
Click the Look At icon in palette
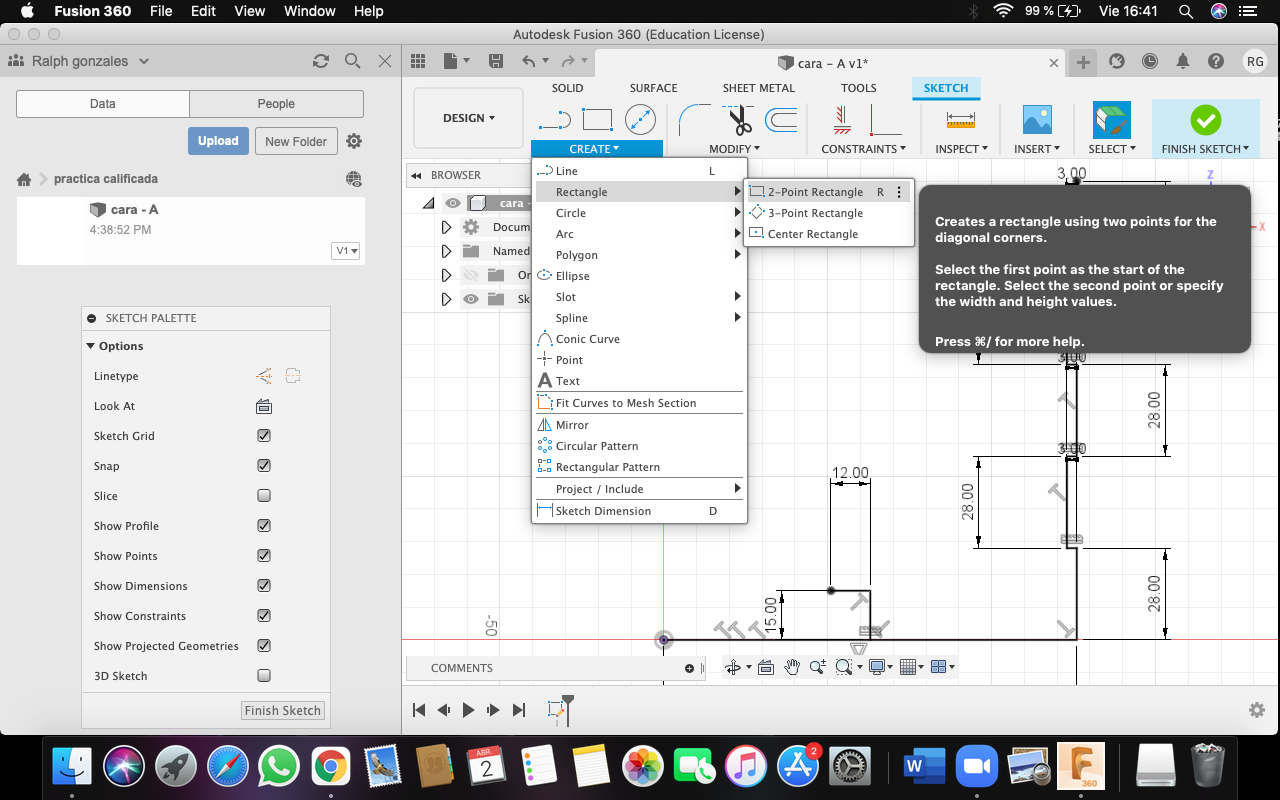[x=264, y=406]
